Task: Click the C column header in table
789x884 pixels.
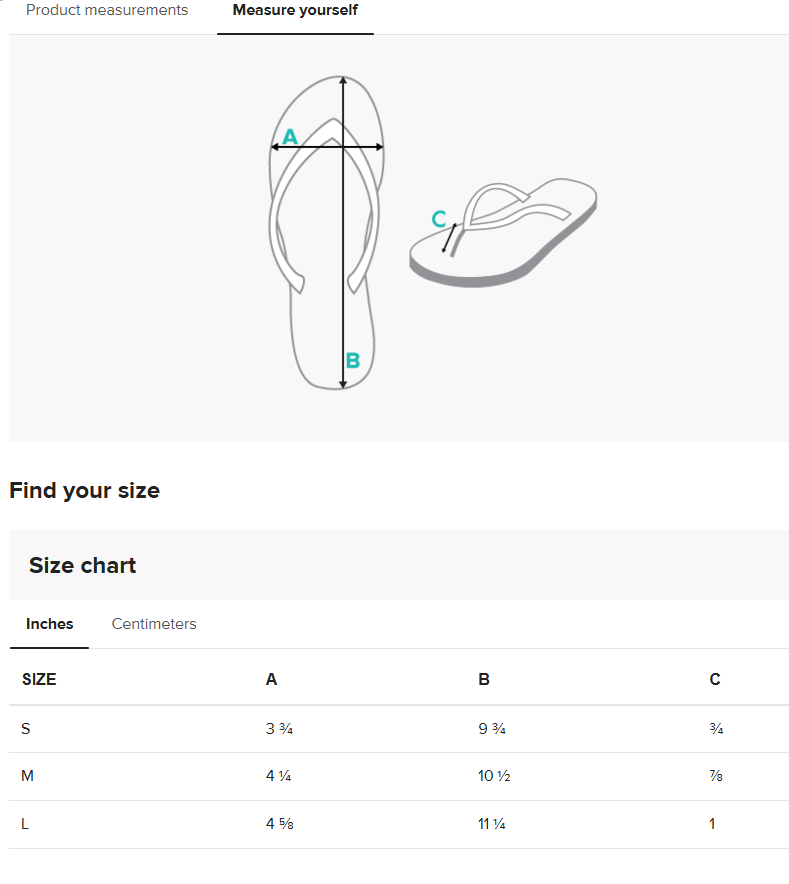Action: tap(714, 680)
